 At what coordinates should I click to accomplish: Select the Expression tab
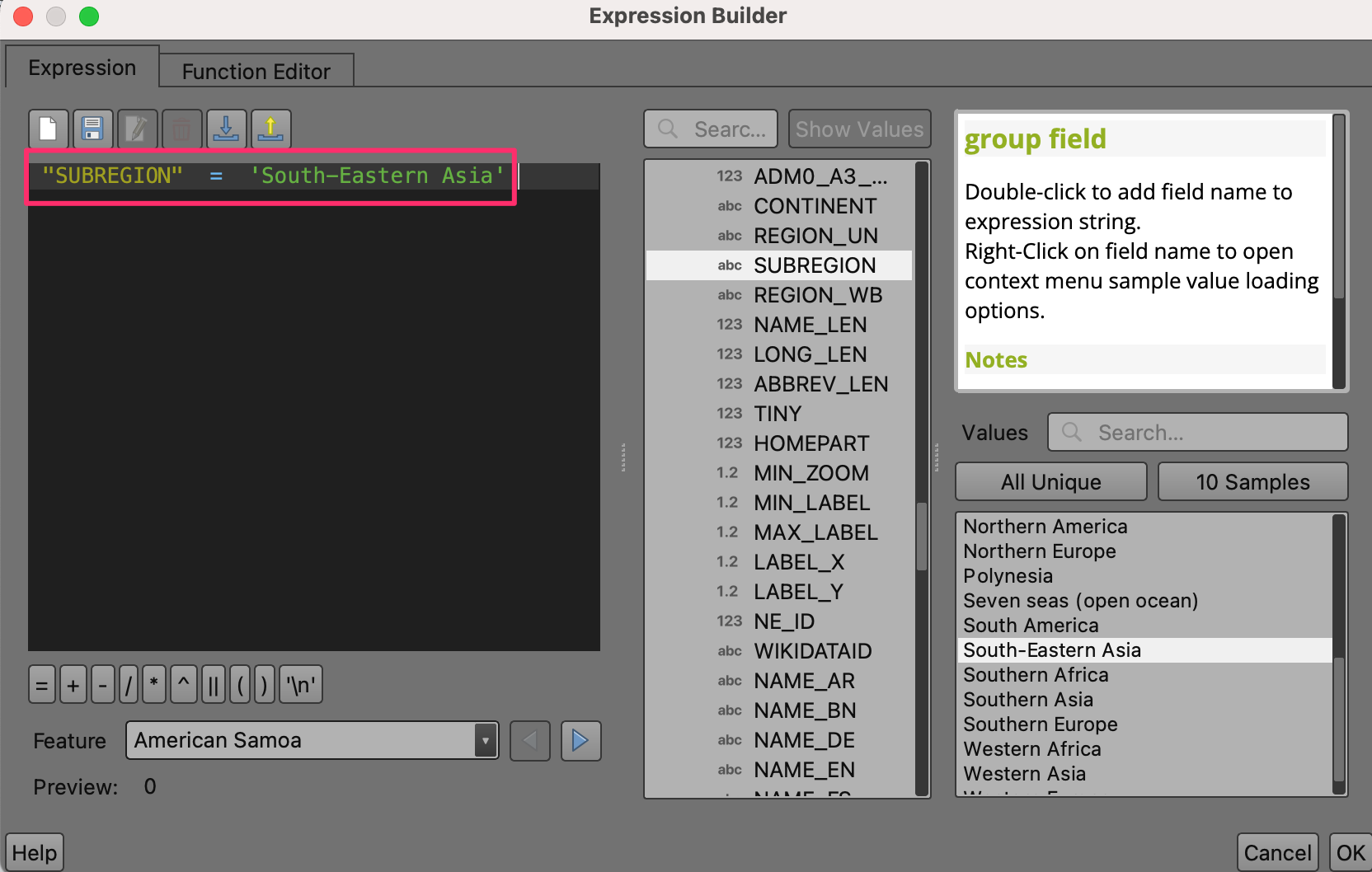82,68
